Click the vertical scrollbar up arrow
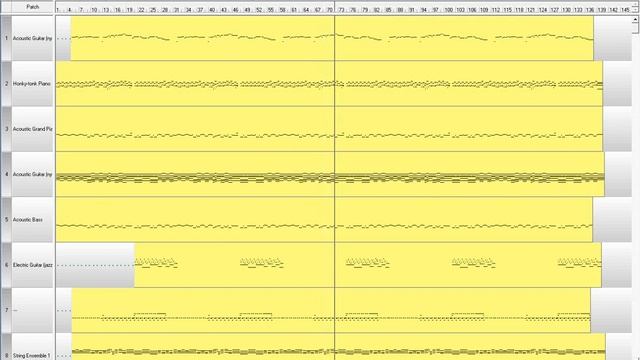640x360 pixels. pos(635,19)
